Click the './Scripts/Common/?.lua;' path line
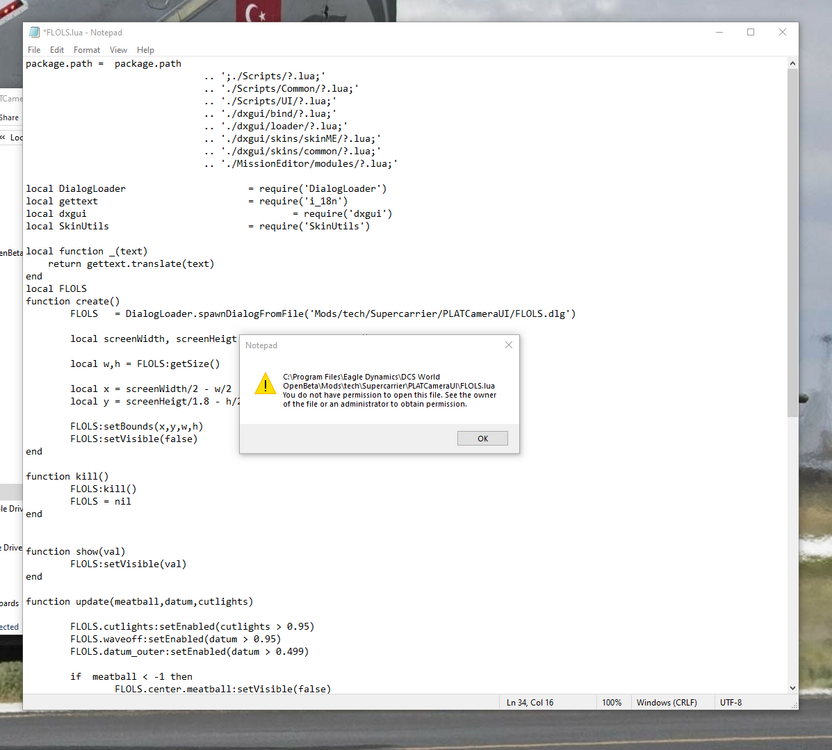This screenshot has width=832, height=750. 282,89
